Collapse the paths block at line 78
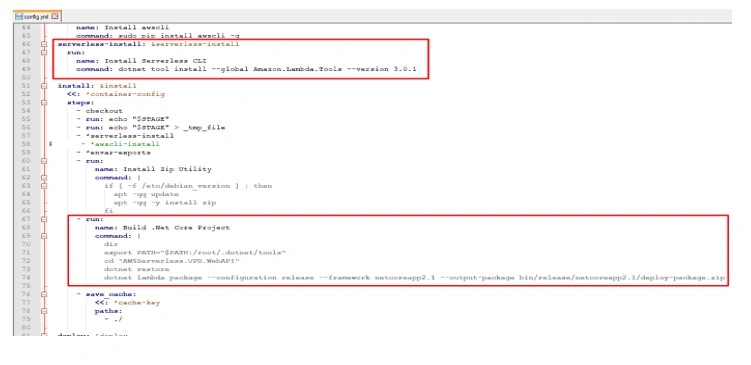This screenshot has height=365, width=751. click(x=44, y=311)
